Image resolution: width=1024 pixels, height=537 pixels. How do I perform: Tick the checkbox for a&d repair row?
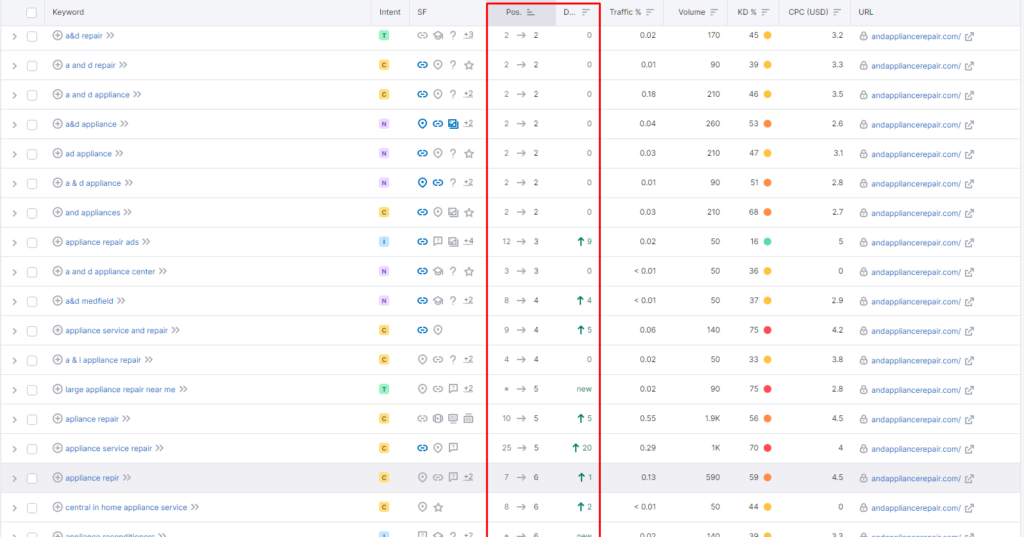[31, 36]
